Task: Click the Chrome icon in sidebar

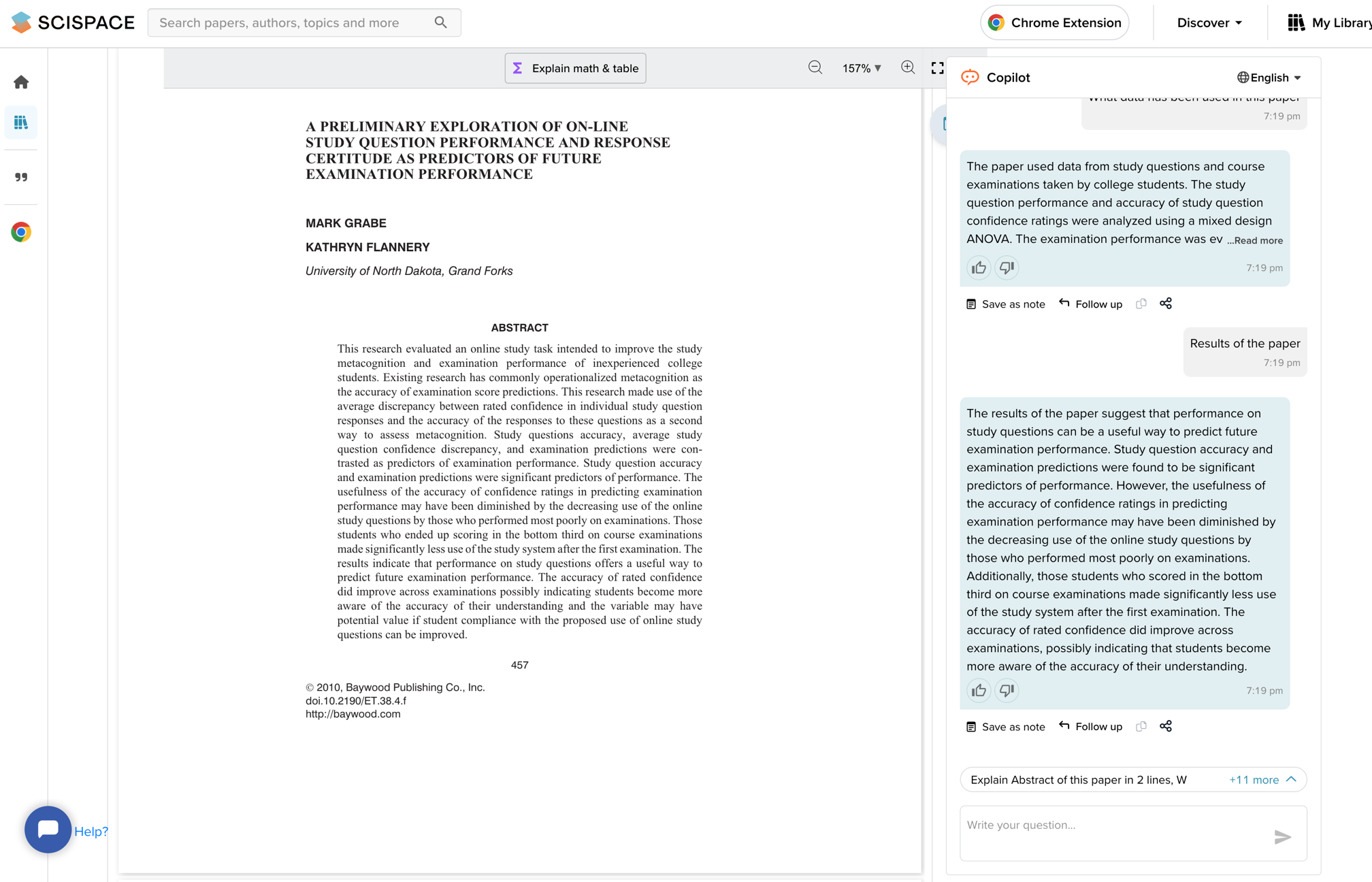Action: pos(21,232)
